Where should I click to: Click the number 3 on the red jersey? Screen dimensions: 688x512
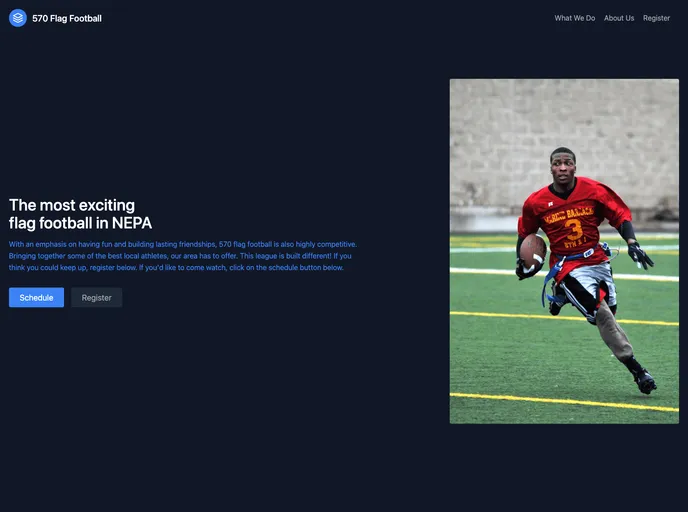(x=574, y=229)
